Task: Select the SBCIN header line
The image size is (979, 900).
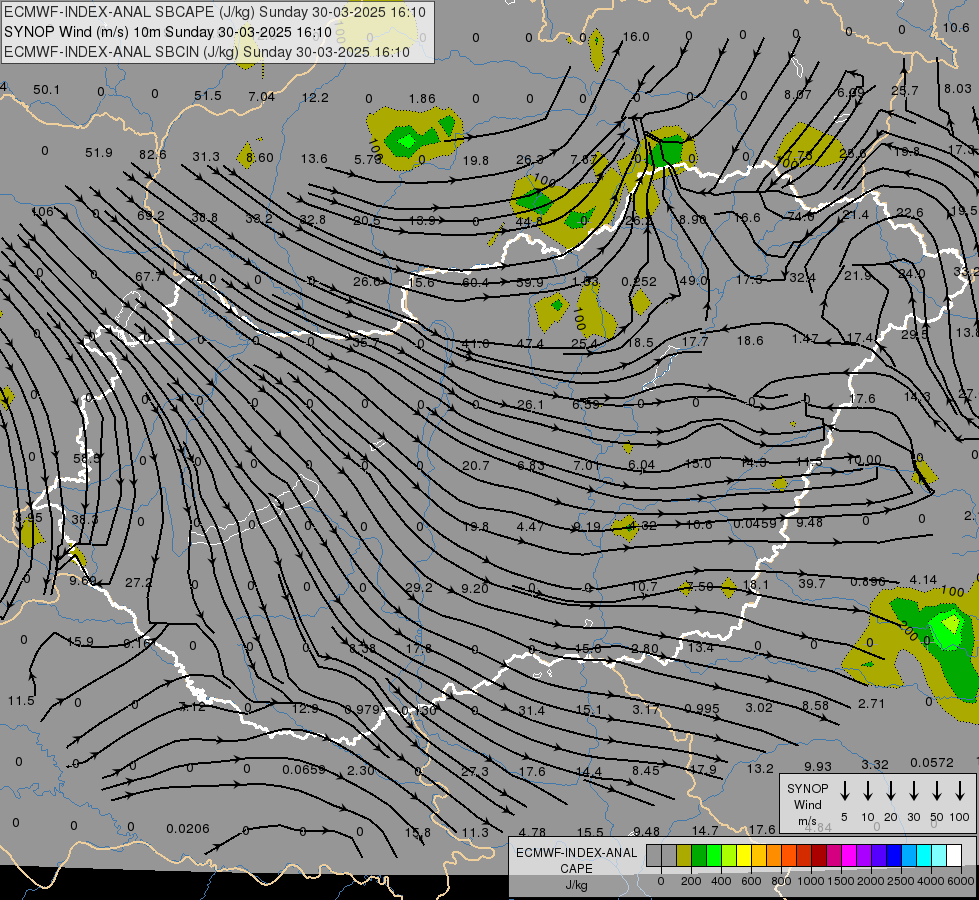Action: click(207, 52)
